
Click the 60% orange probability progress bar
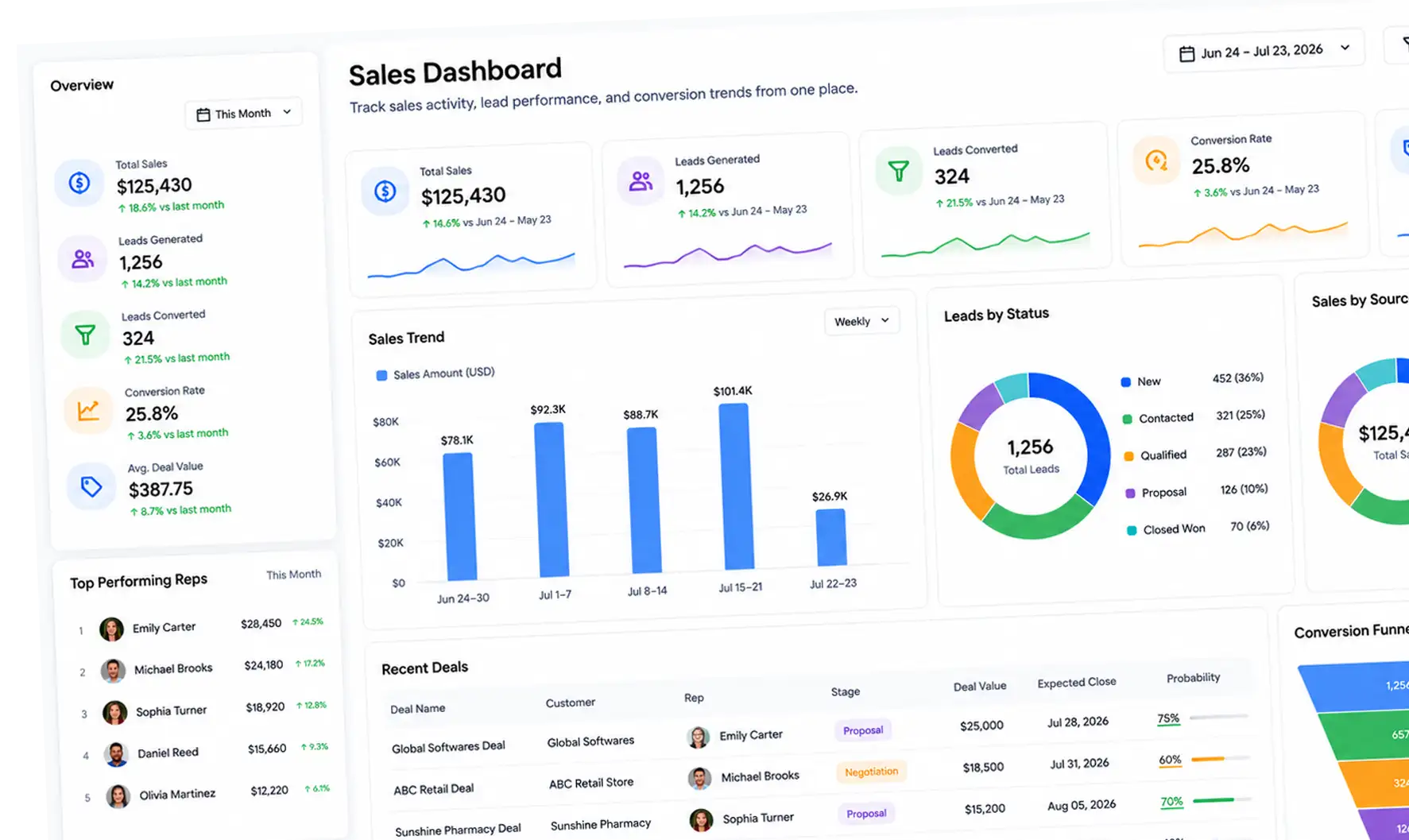[1221, 758]
